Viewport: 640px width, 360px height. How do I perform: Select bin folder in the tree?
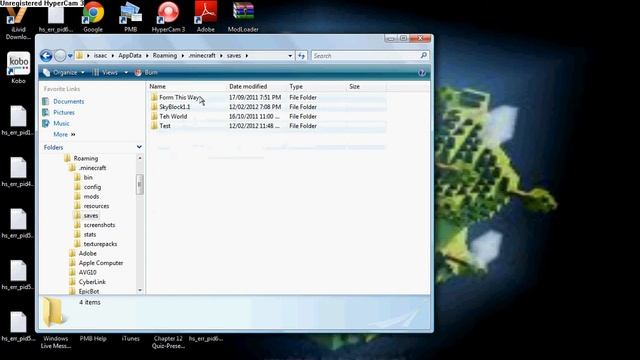pyautogui.click(x=88, y=178)
